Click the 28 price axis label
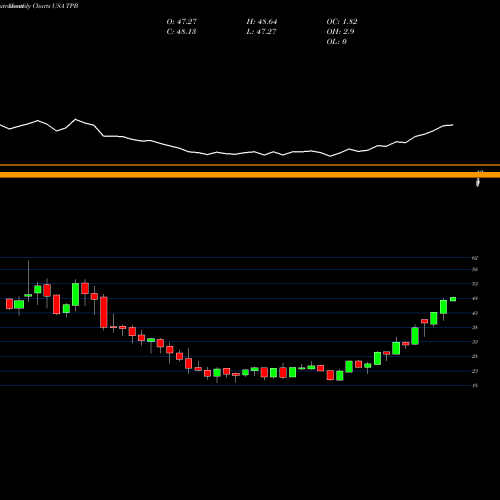 click(475, 356)
